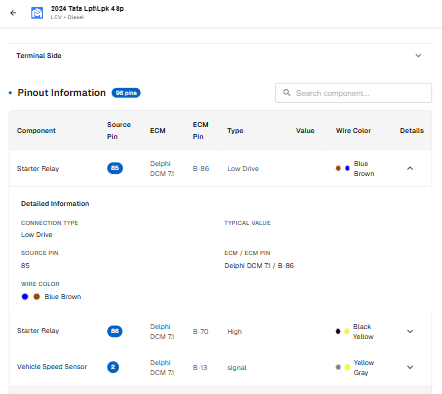Image resolution: width=442 pixels, height=394 pixels.
Task: Click the Component column header
Action: [x=36, y=131]
